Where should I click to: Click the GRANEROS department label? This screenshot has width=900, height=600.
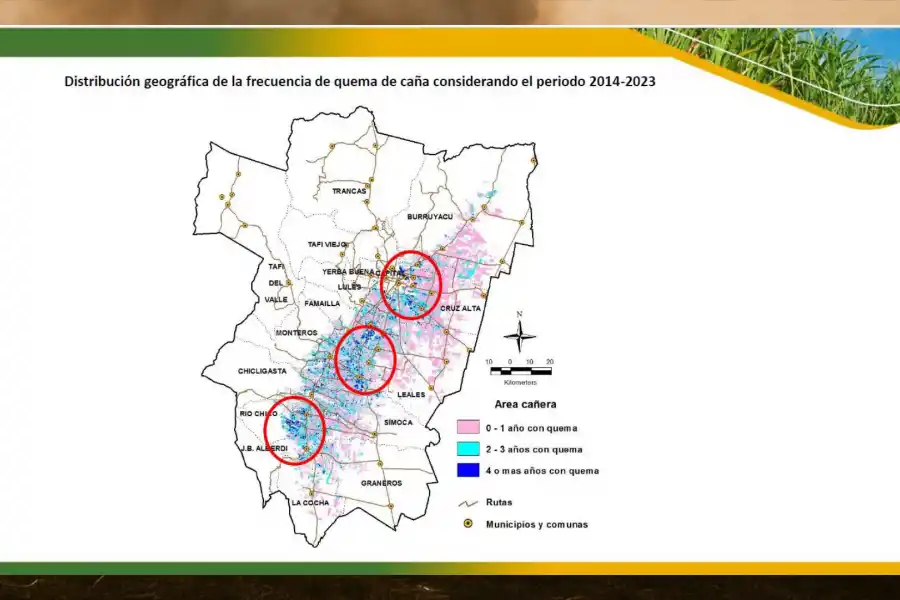pos(380,483)
